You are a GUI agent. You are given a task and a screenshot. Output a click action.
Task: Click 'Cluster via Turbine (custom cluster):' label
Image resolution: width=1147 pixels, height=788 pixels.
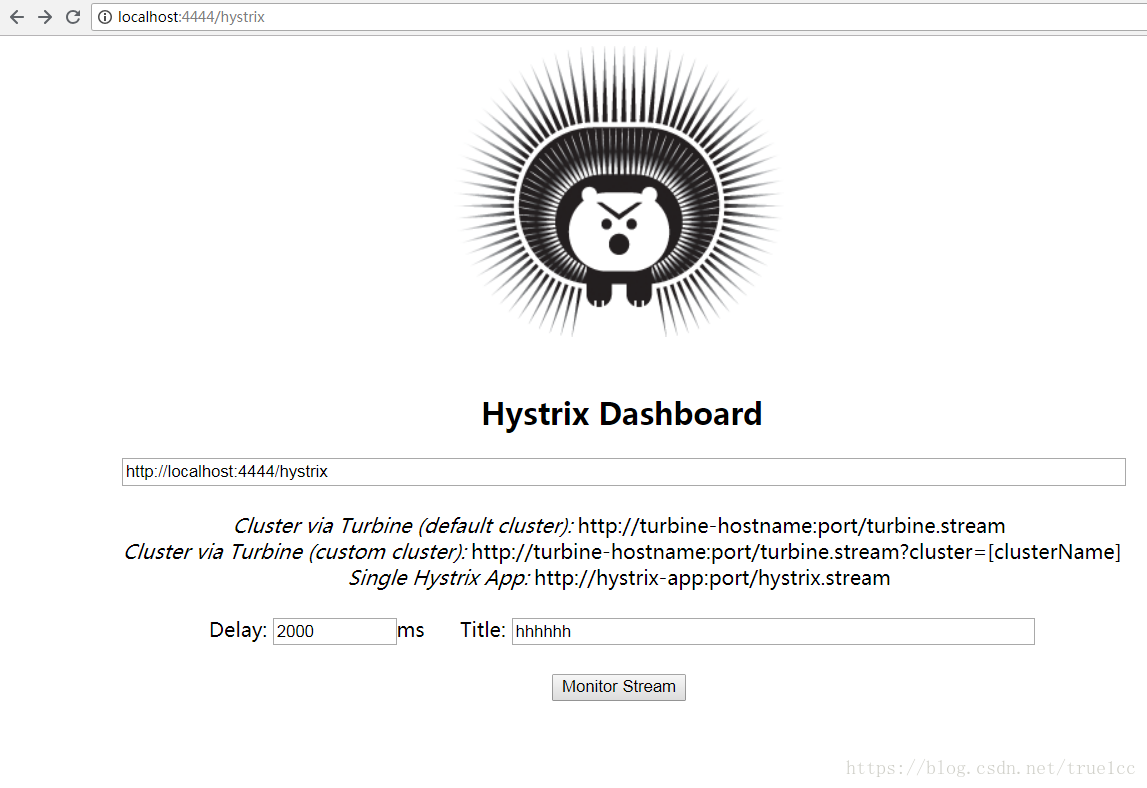pyautogui.click(x=295, y=552)
